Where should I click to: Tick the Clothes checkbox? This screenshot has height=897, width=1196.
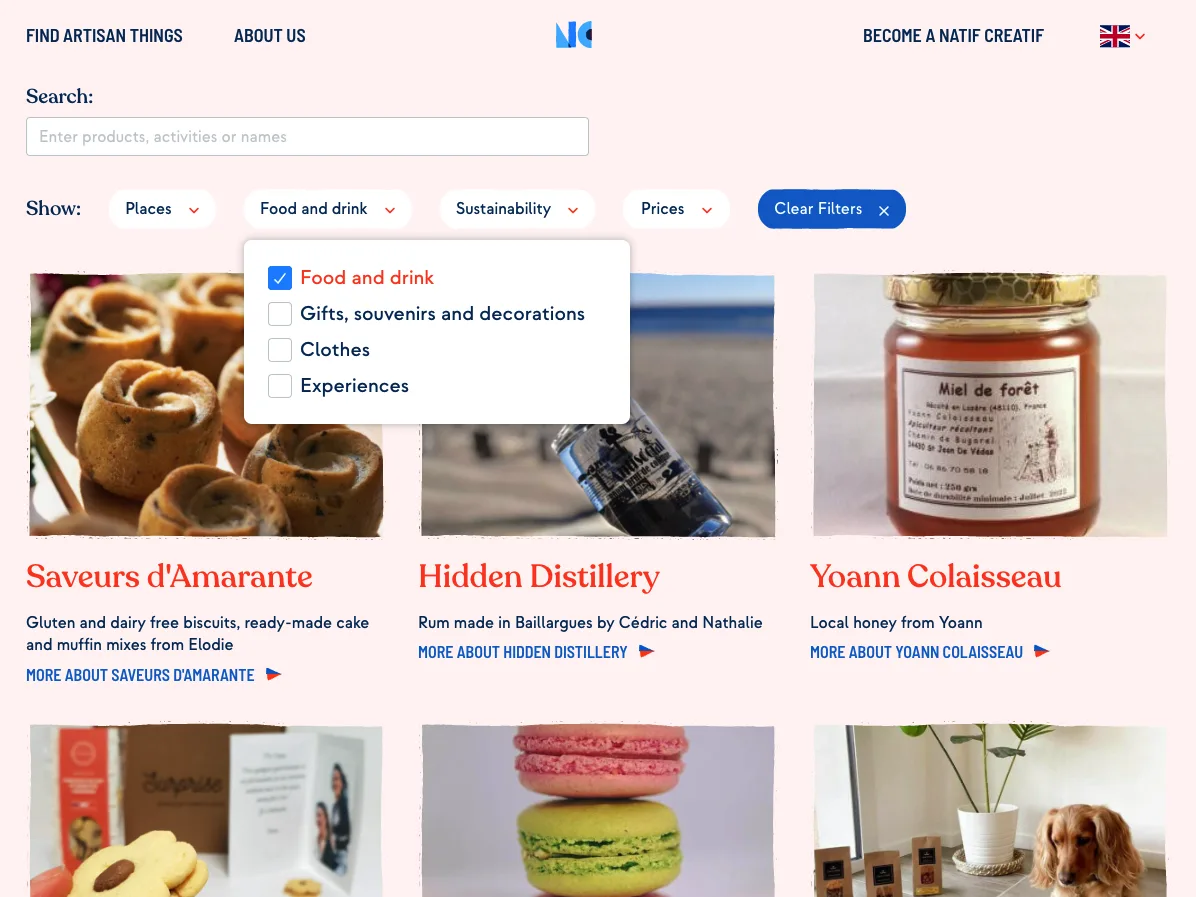[x=280, y=349]
